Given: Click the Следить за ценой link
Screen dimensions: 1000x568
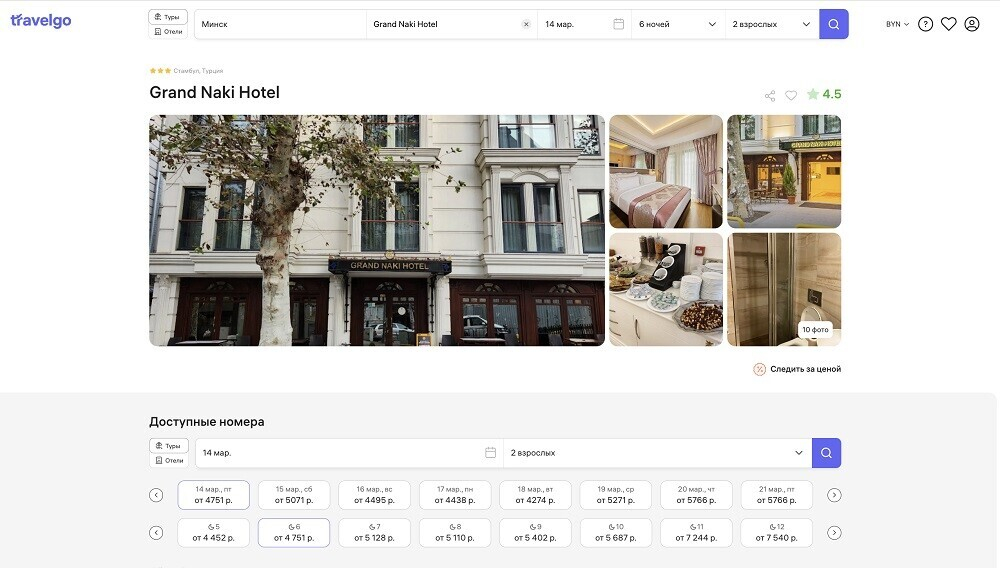Looking at the screenshot, I should point(797,369).
